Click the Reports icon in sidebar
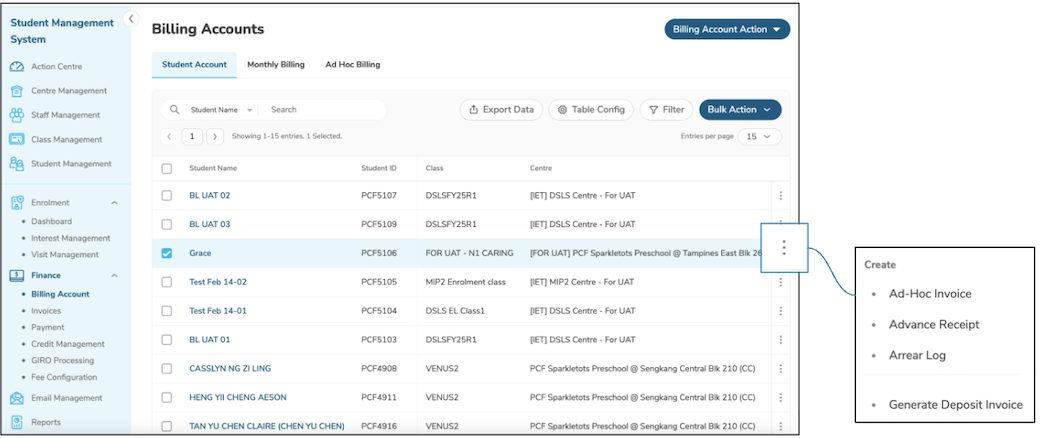This screenshot has height=438, width=1042. tap(17, 422)
